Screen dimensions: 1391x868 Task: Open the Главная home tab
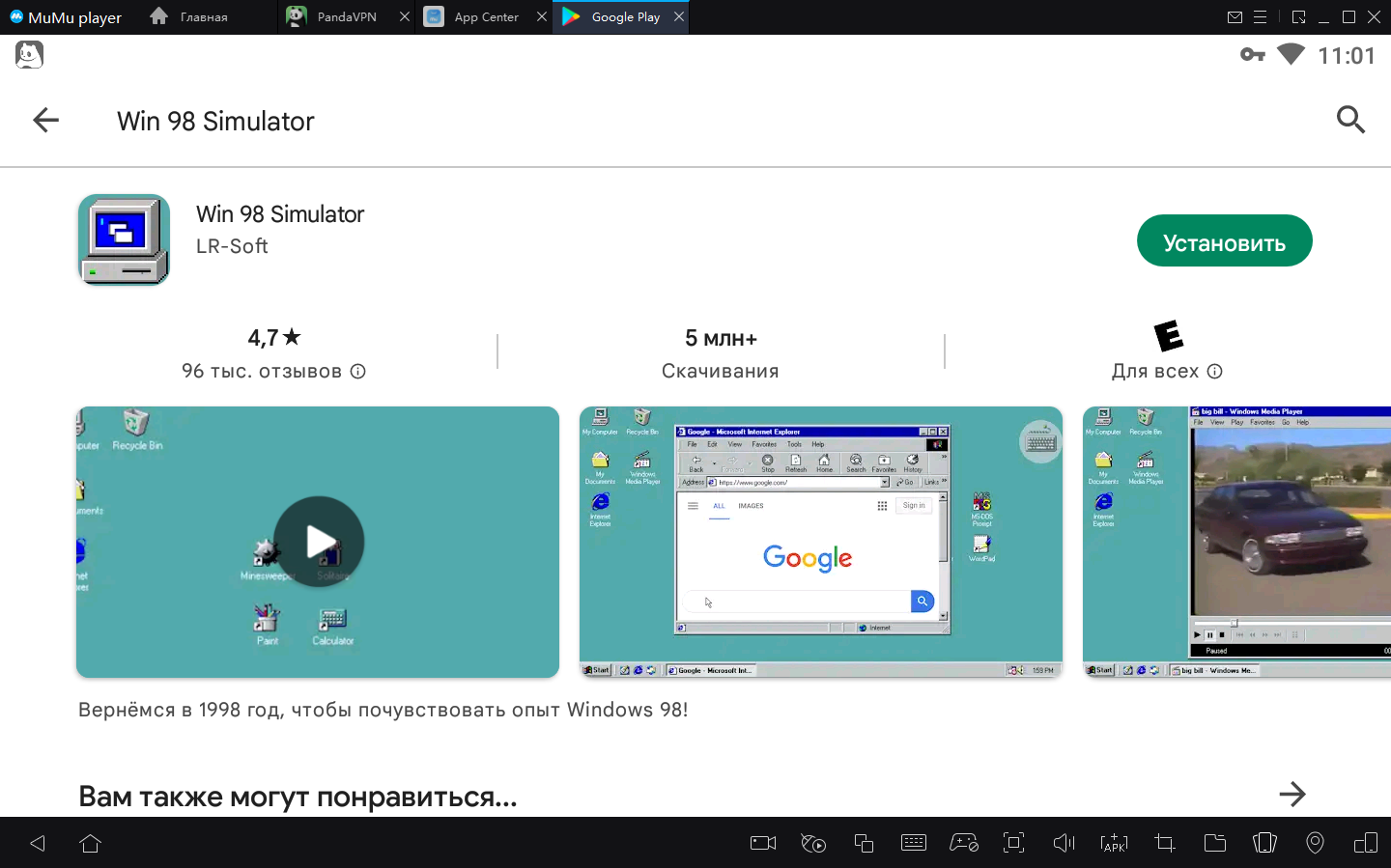click(x=203, y=17)
